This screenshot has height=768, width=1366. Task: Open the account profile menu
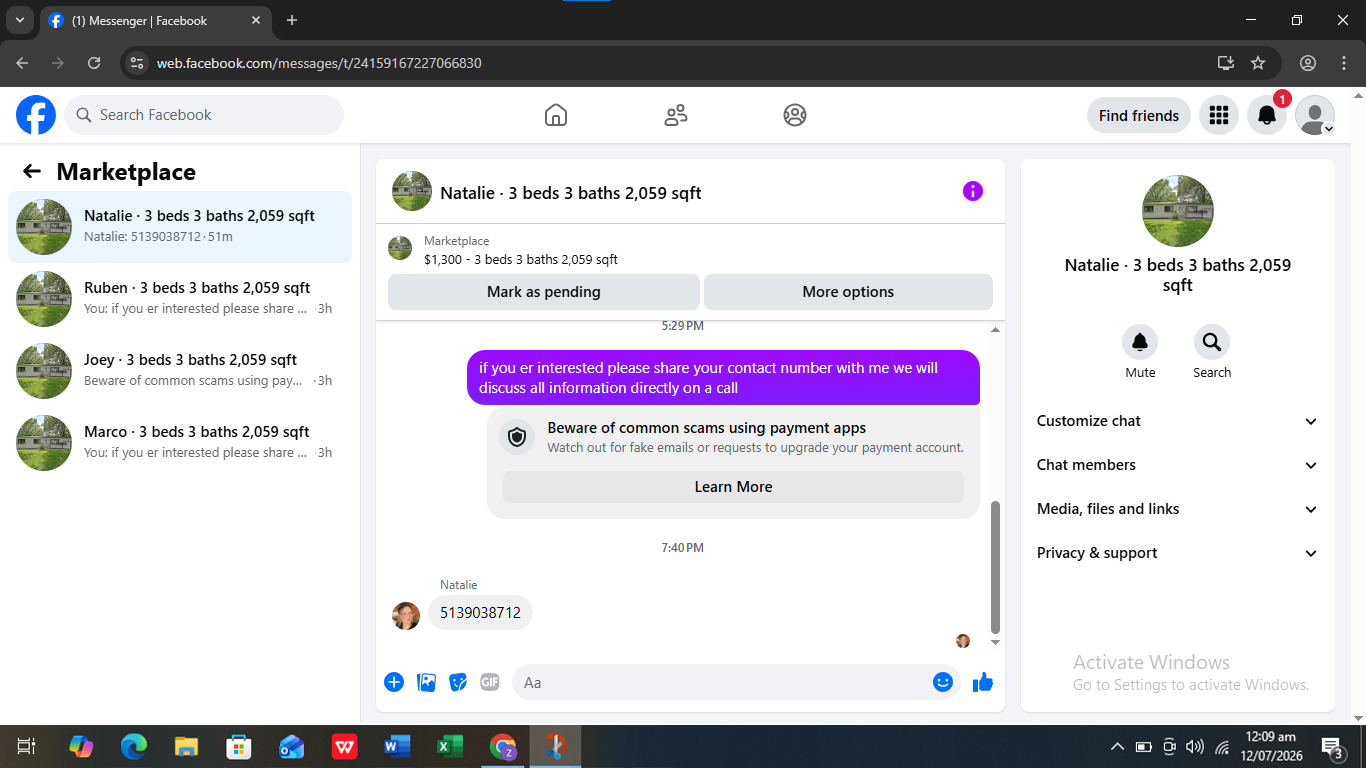pyautogui.click(x=1315, y=115)
